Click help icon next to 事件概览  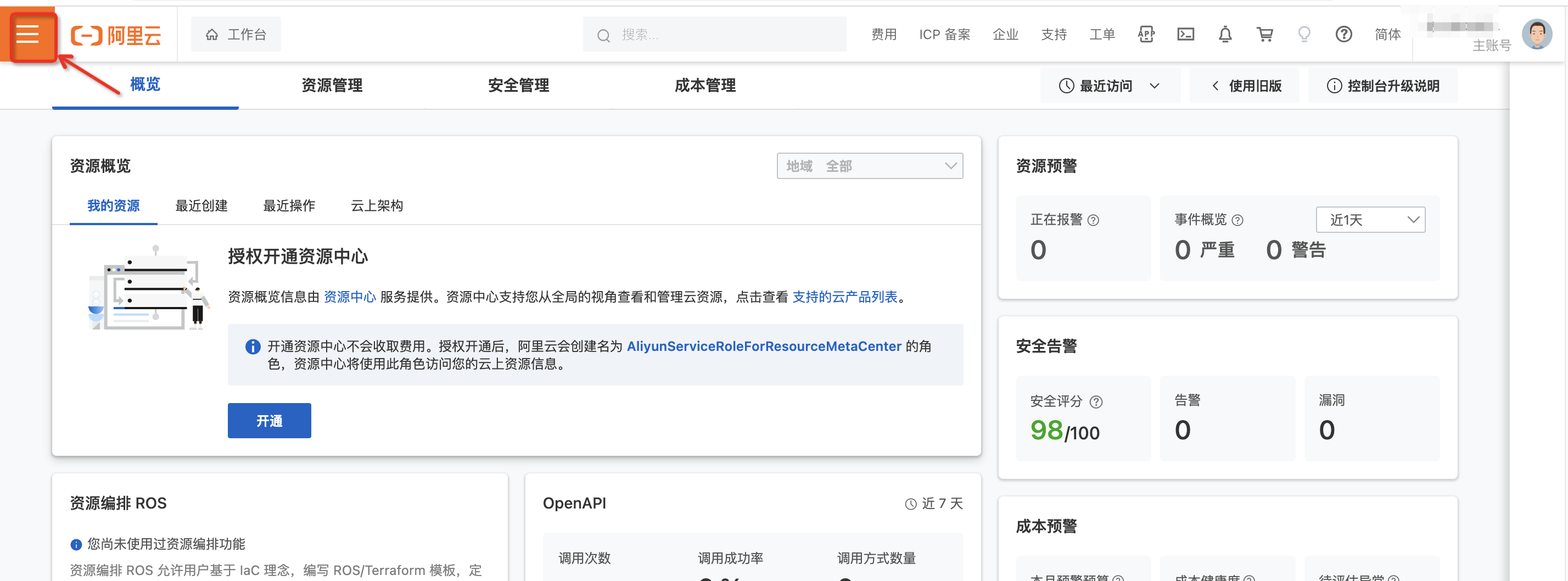(1237, 220)
